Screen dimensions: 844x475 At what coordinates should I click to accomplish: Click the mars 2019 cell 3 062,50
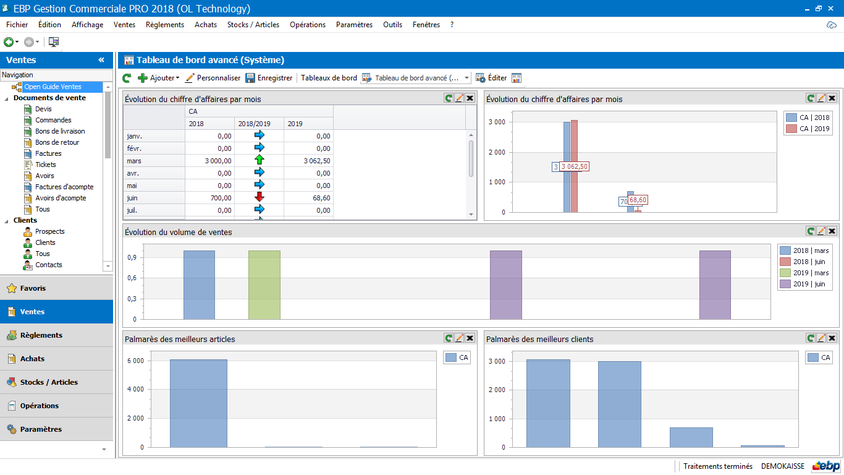pyautogui.click(x=308, y=161)
